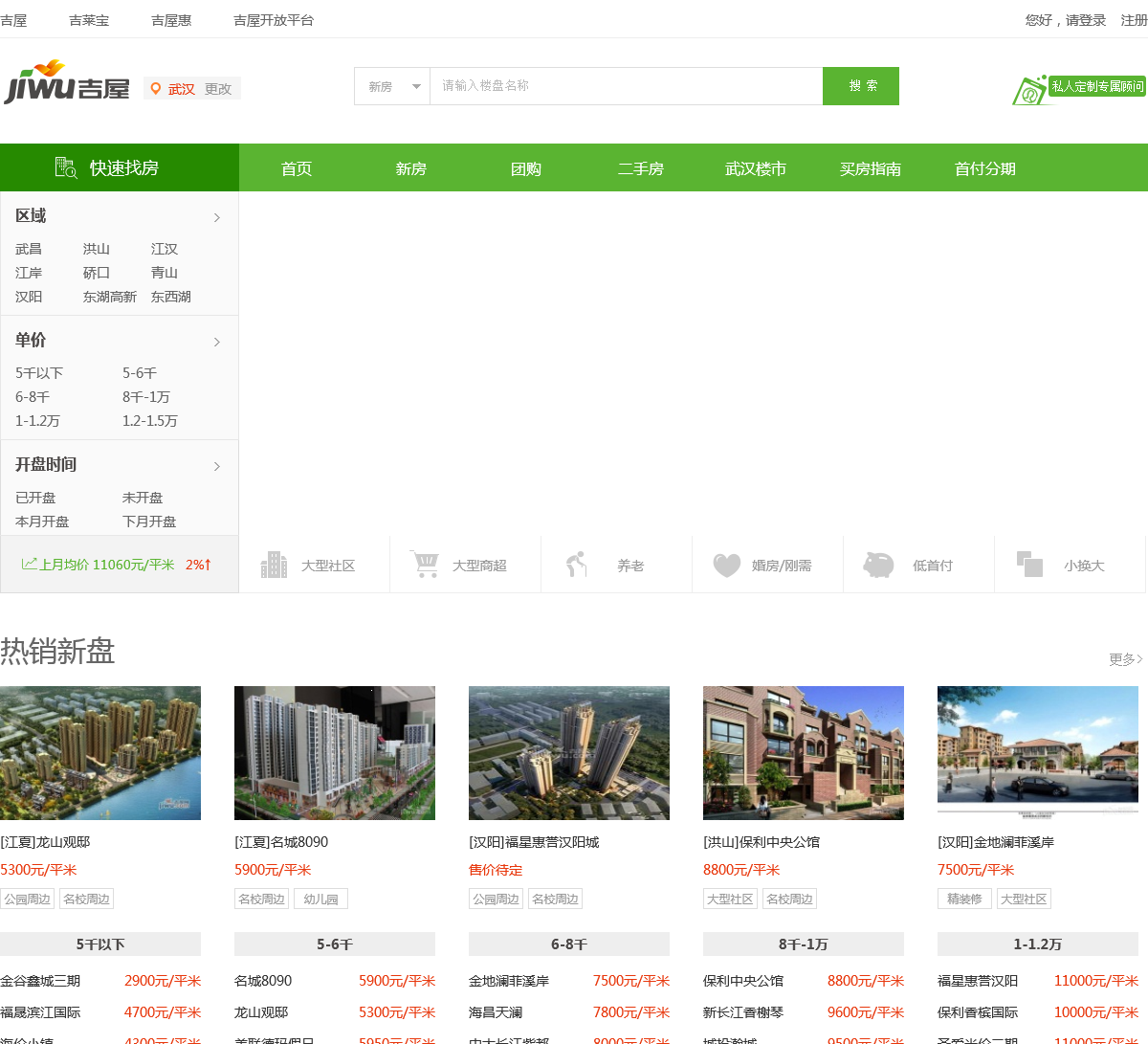Click the 注册 register link
Viewport: 1148px width, 1044px height.
coord(1135,20)
